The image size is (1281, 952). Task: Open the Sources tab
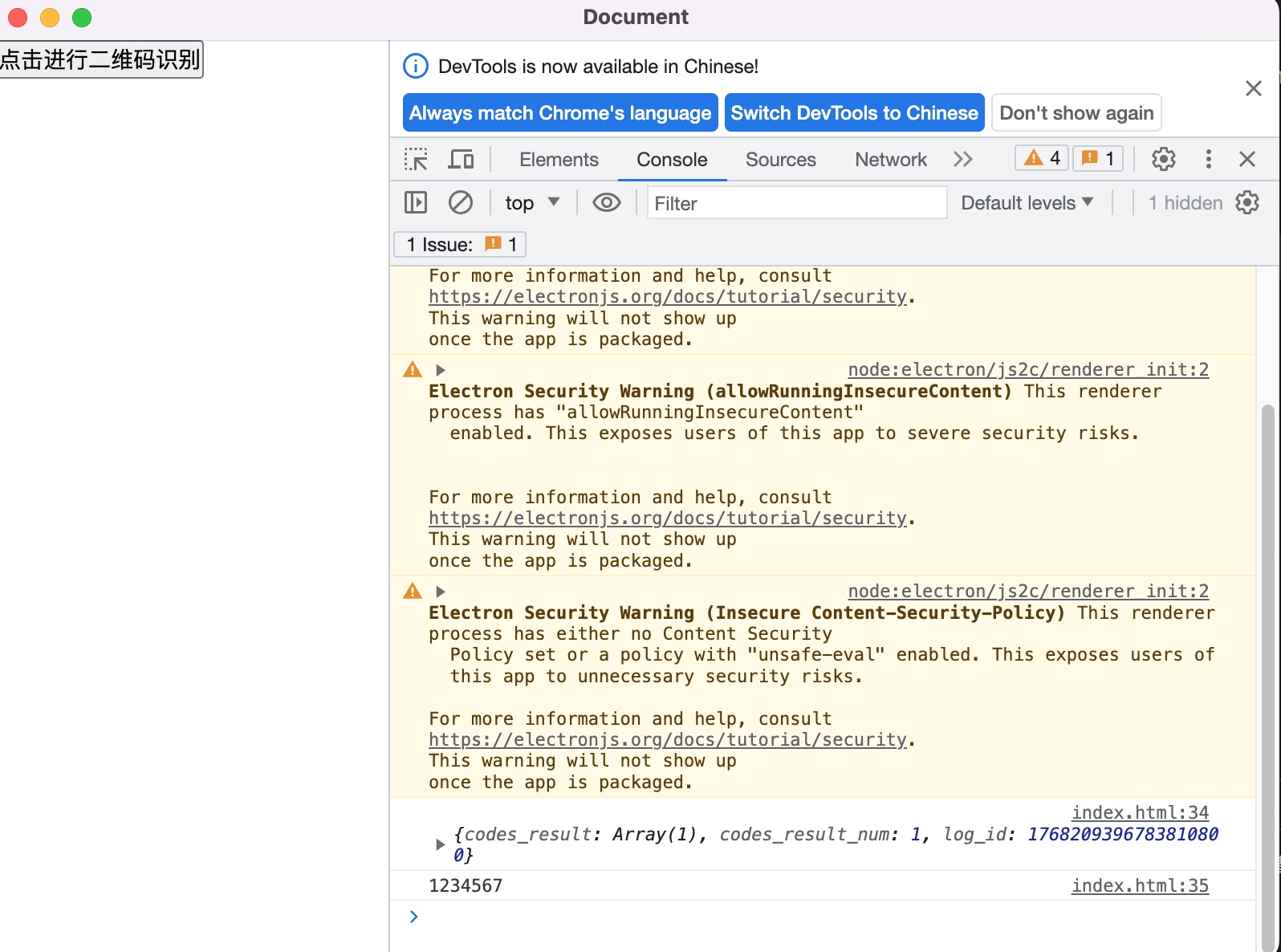click(x=780, y=159)
